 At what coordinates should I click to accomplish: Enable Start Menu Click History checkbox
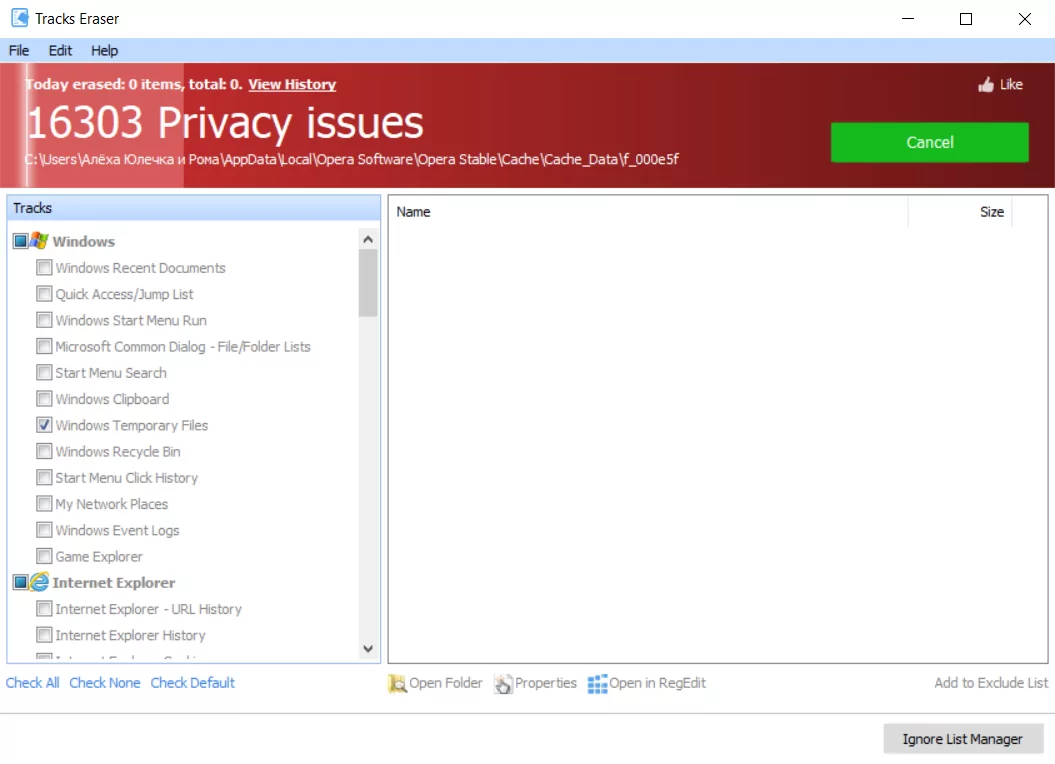(x=44, y=477)
